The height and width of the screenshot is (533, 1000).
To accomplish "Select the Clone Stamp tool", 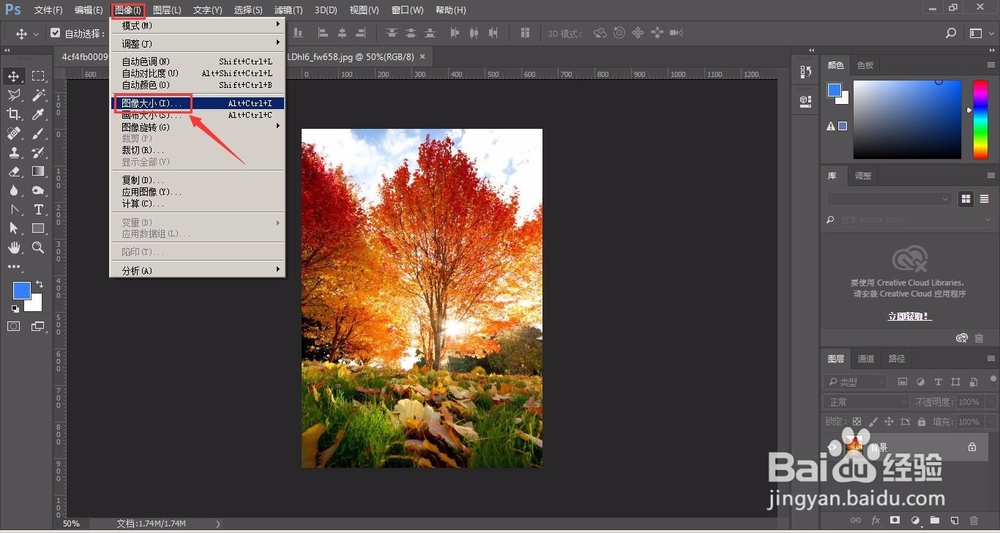I will pos(13,152).
